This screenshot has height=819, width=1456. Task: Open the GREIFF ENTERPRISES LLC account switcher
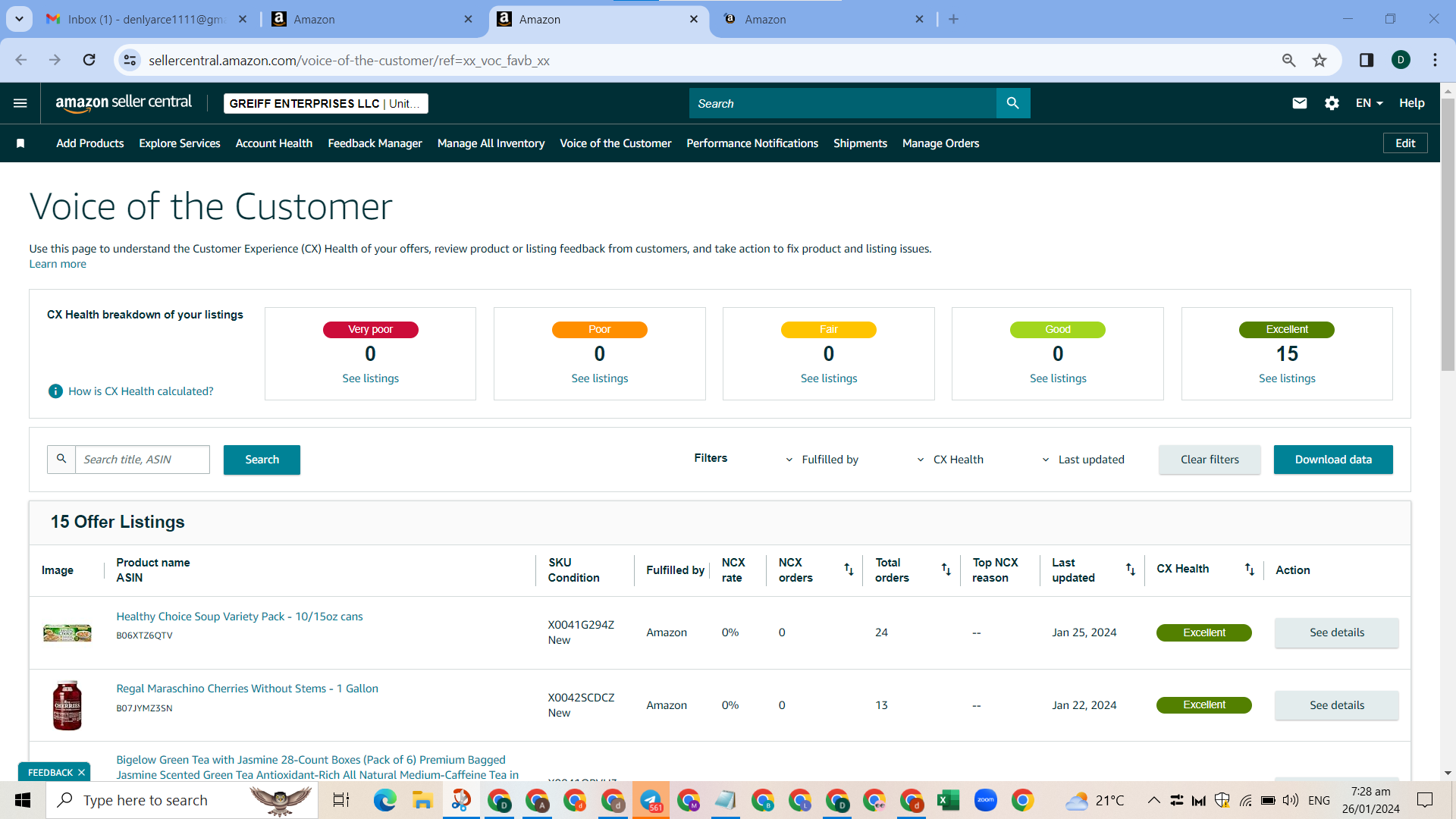pyautogui.click(x=325, y=104)
